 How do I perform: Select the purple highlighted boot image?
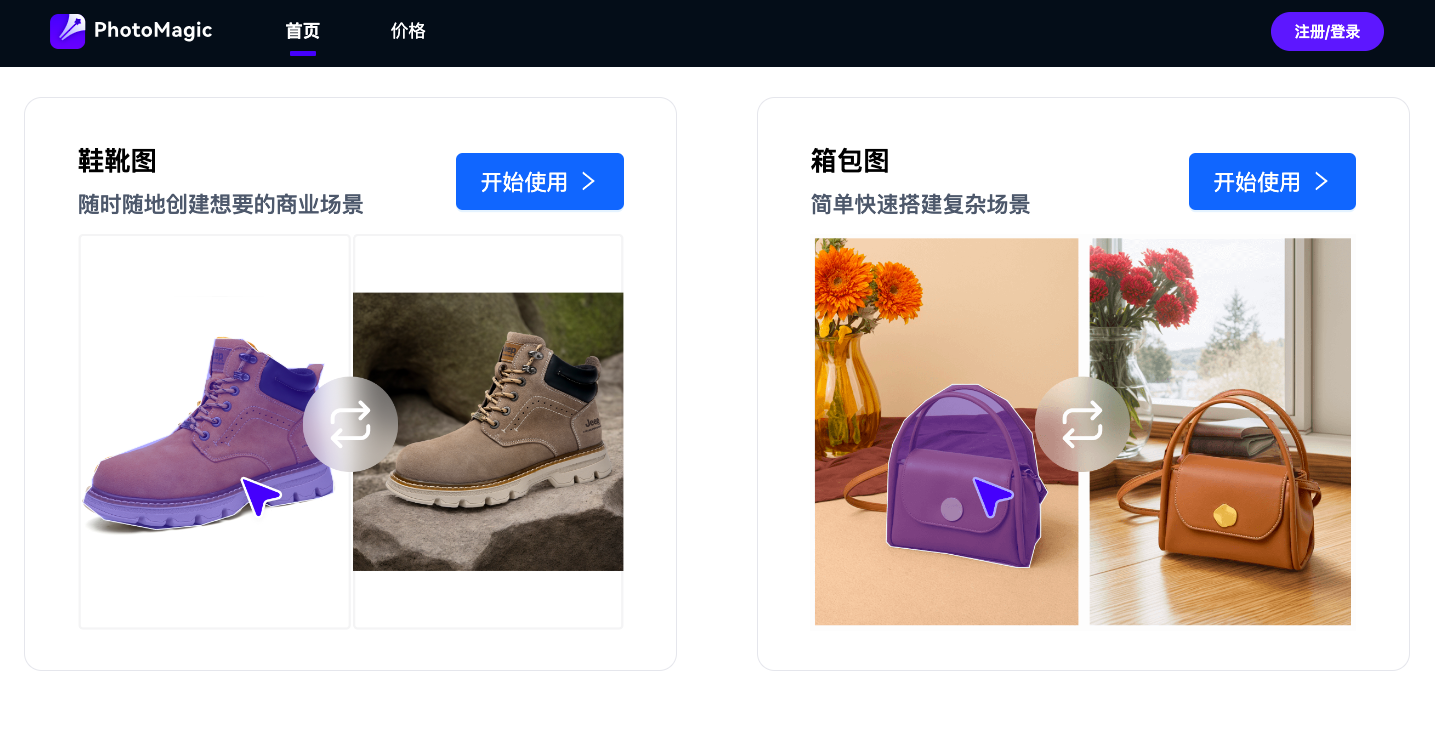[x=215, y=432]
